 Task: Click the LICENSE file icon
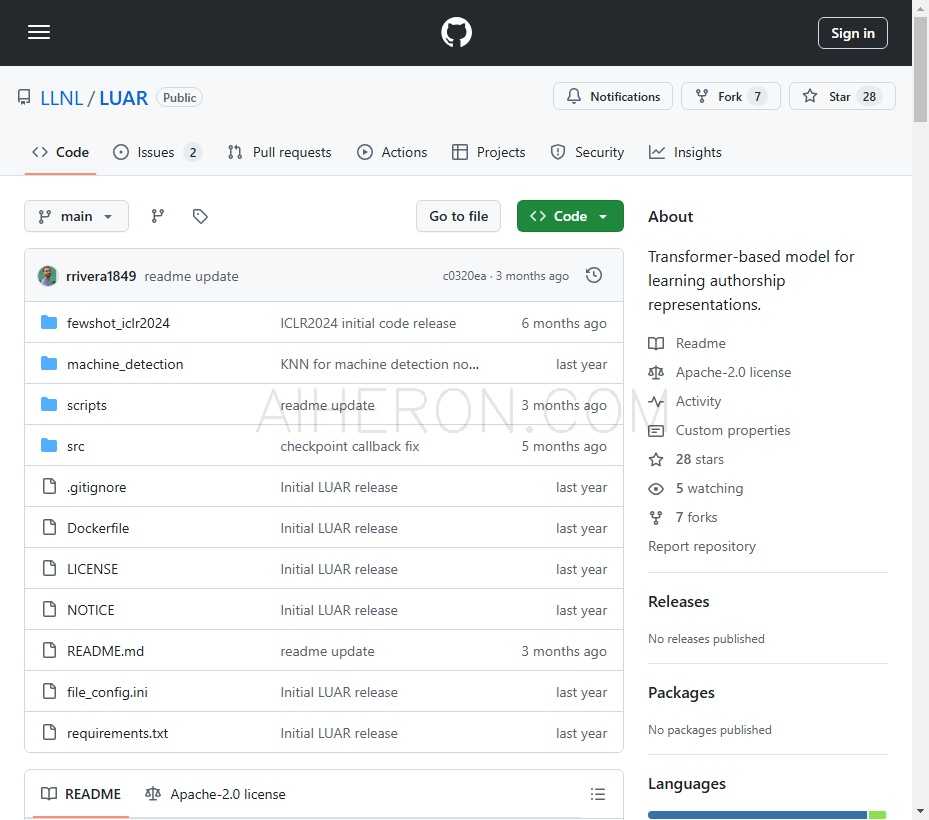[50, 568]
